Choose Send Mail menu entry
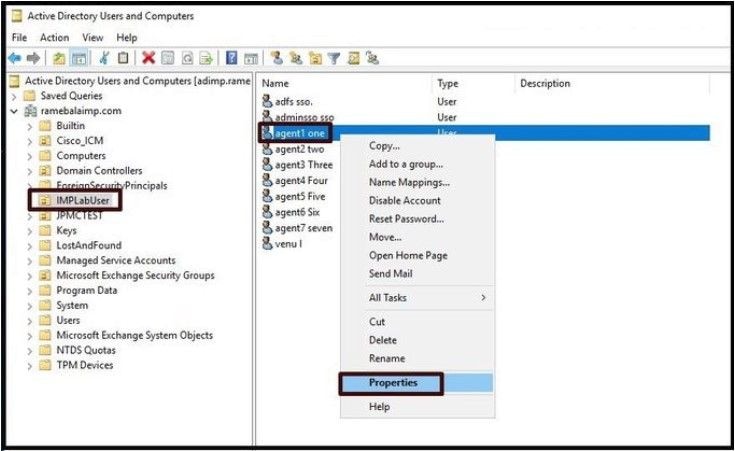Screen dimensions: 735x451 tap(417, 274)
